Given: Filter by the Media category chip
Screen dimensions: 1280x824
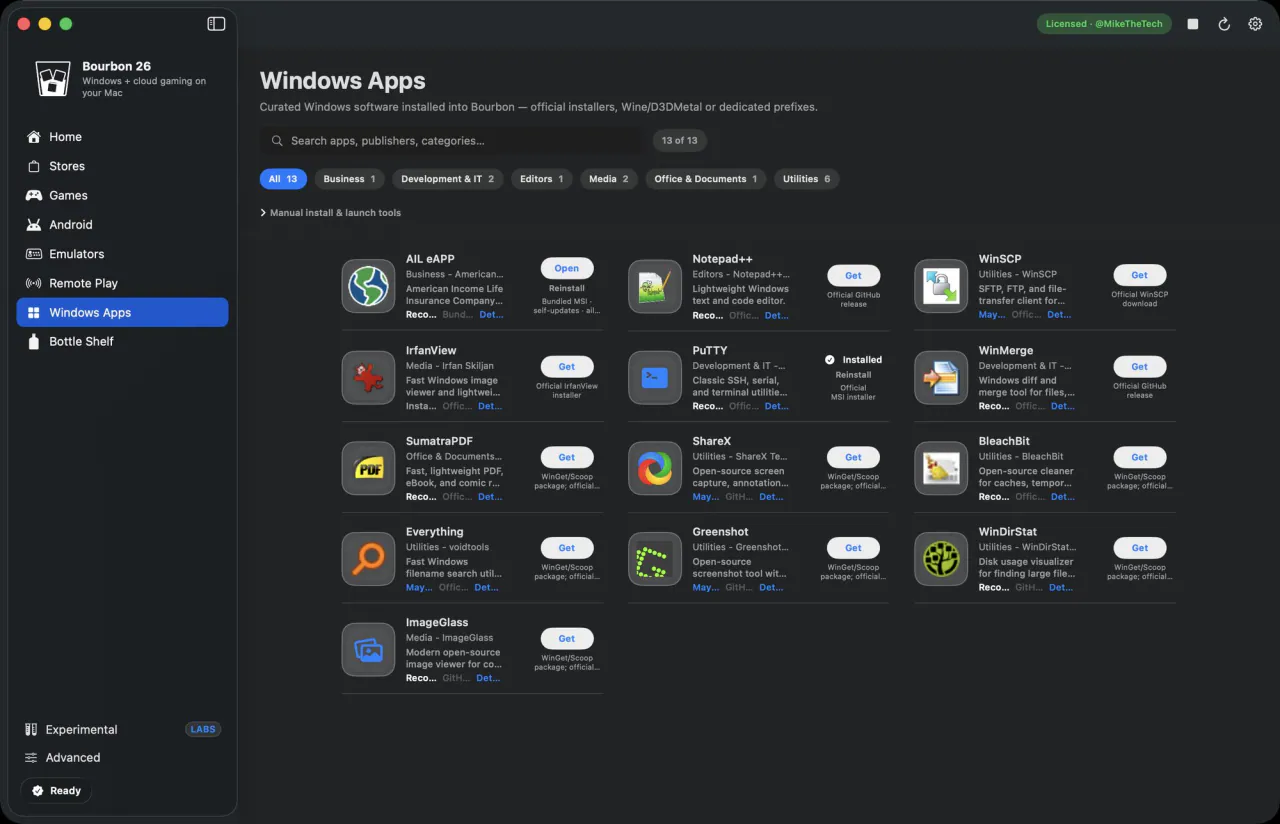Looking at the screenshot, I should click(x=609, y=179).
